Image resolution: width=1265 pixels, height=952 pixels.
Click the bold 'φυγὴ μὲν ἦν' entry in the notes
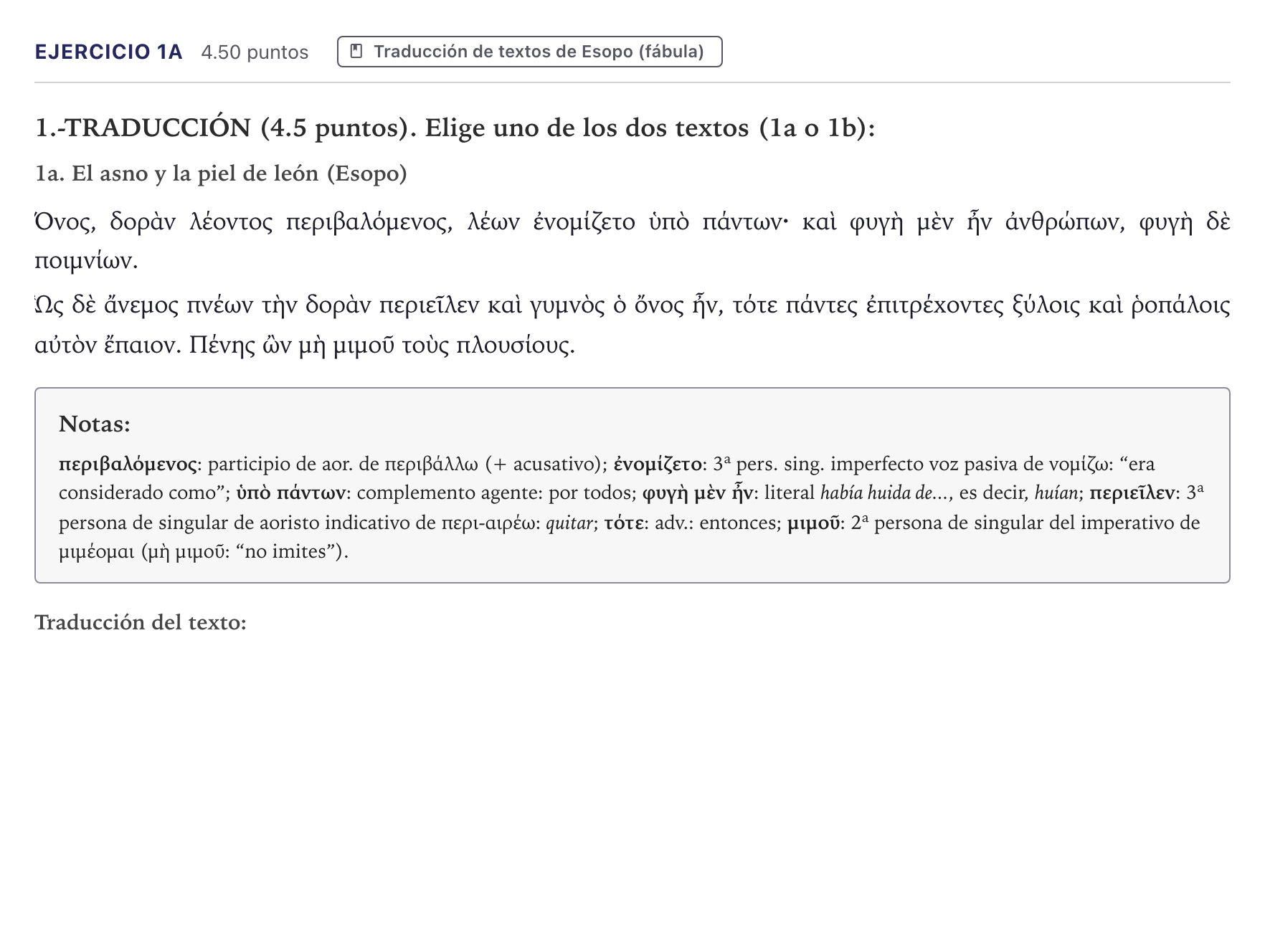click(697, 493)
